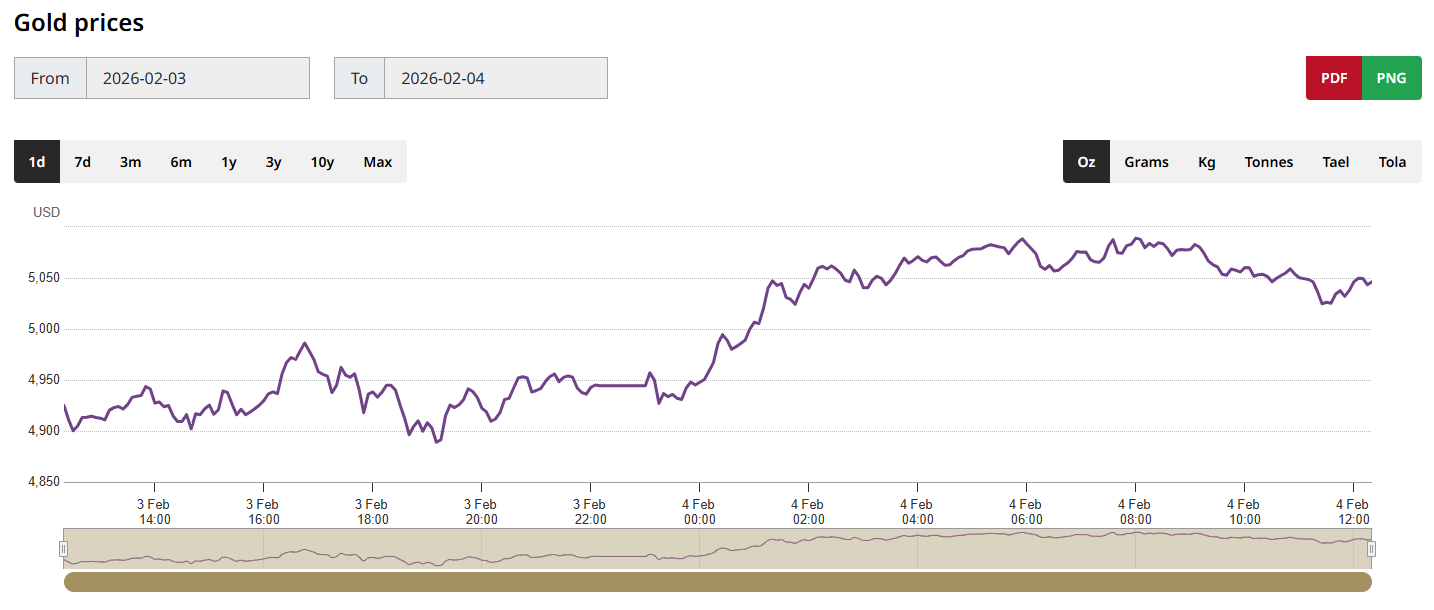
Task: Choose the 6m time range
Action: pos(180,162)
